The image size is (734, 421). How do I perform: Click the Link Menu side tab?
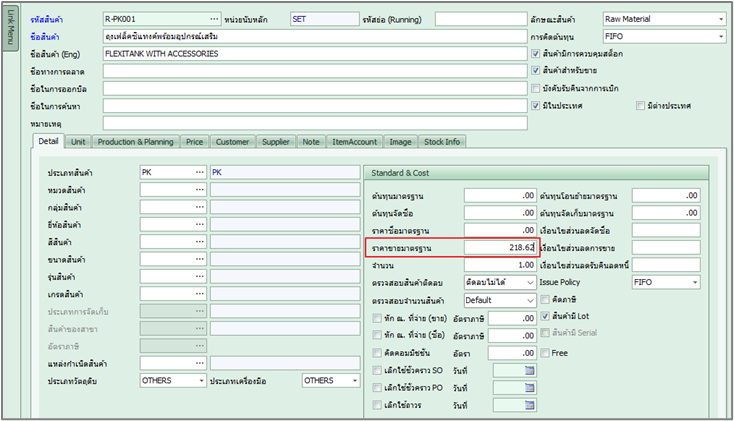11,38
